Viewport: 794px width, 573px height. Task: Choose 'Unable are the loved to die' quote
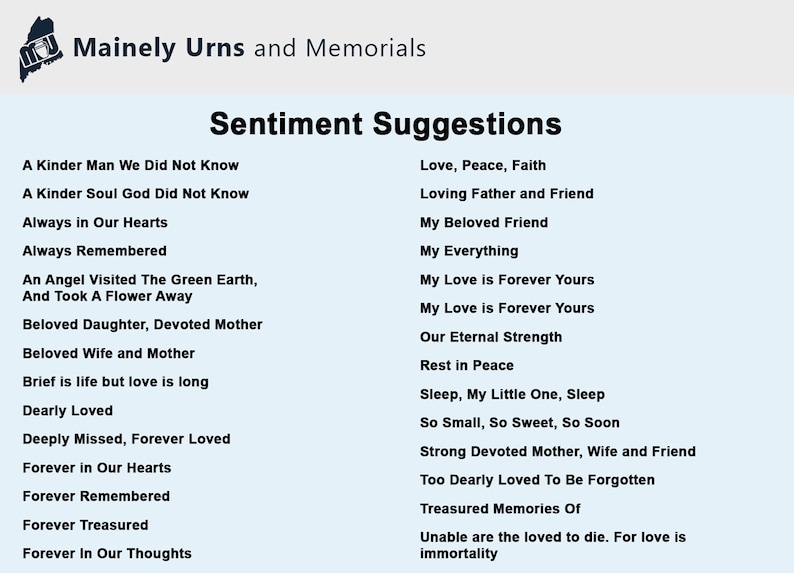(x=553, y=545)
